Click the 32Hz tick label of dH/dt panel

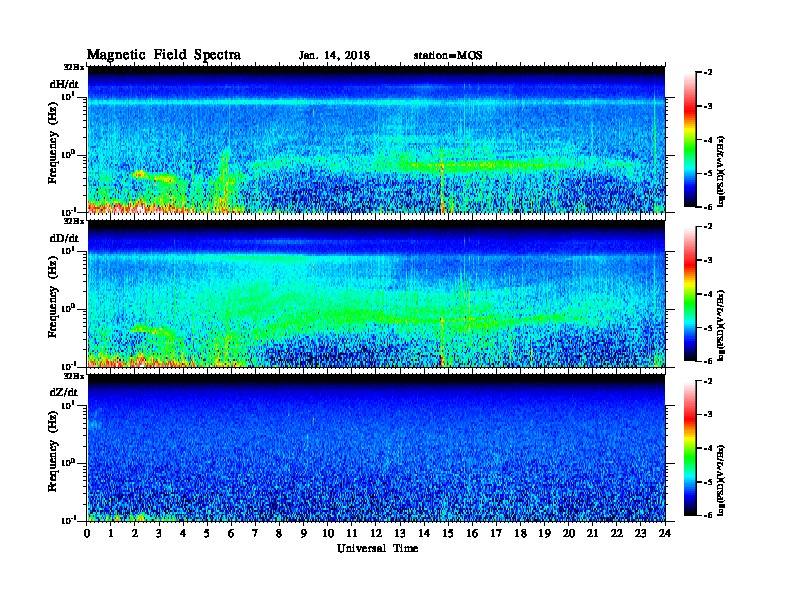pyautogui.click(x=73, y=67)
